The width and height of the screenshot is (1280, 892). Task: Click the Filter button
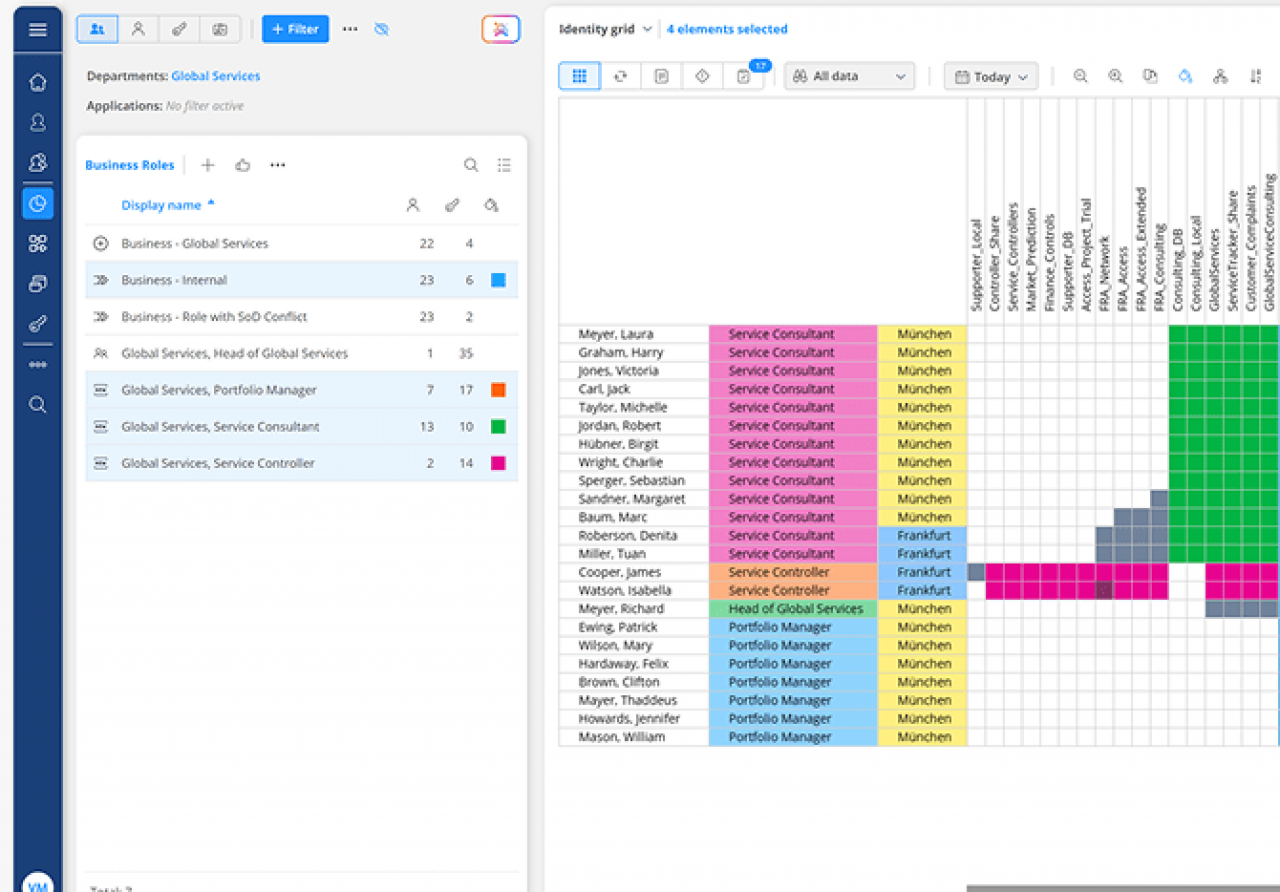coord(295,29)
